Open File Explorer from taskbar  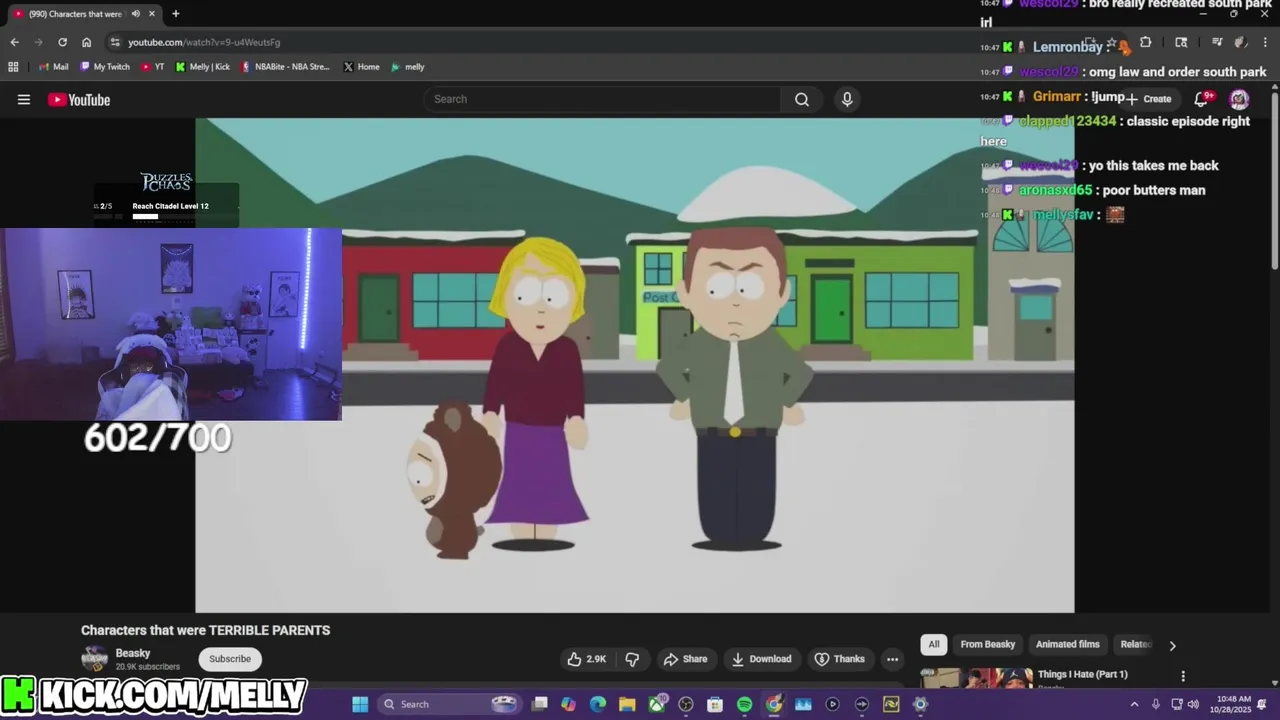[x=627, y=704]
